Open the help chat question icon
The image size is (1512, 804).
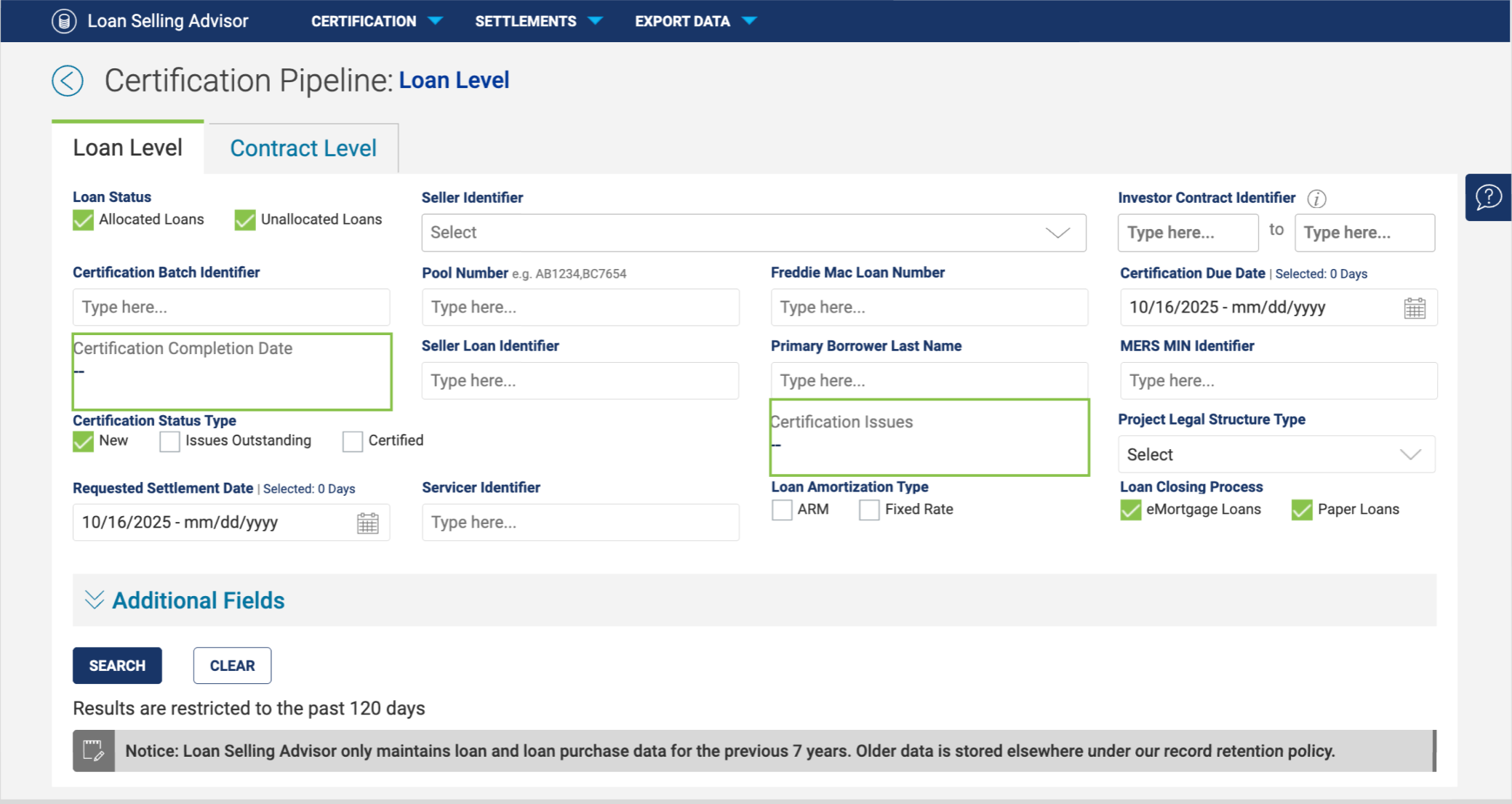coord(1488,197)
